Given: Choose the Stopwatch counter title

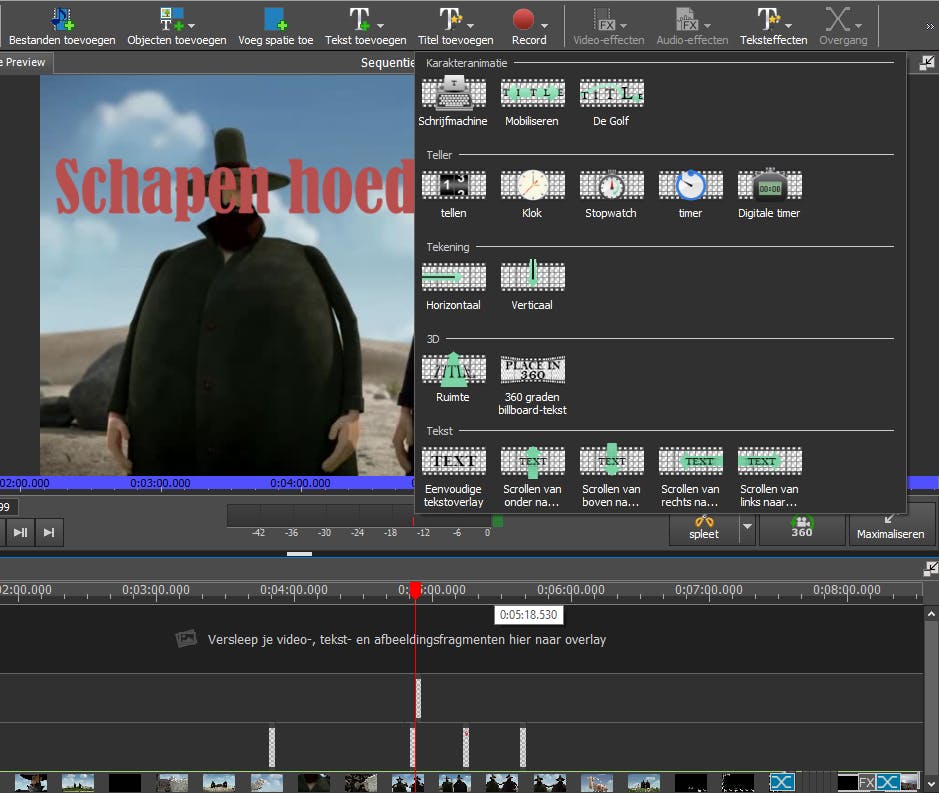Looking at the screenshot, I should (x=611, y=194).
